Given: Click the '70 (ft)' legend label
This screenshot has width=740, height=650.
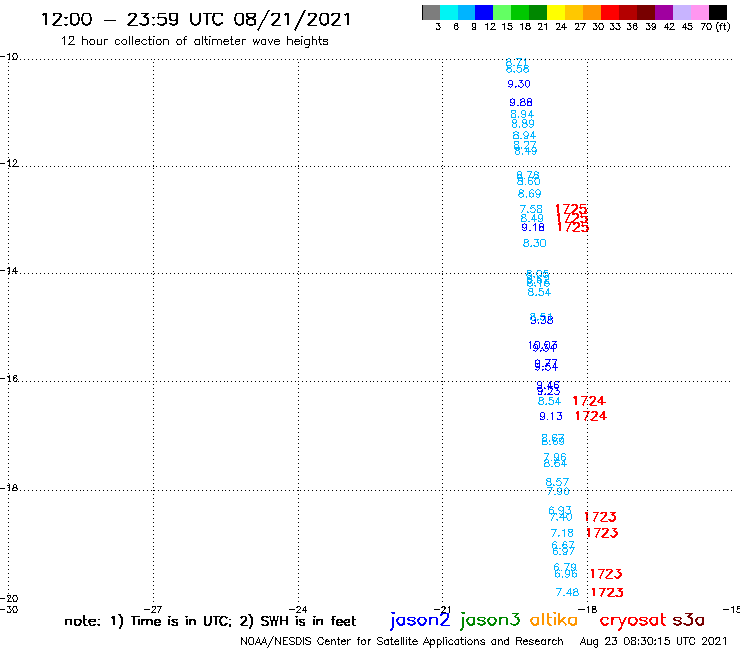Looking at the screenshot, I should point(715,27).
